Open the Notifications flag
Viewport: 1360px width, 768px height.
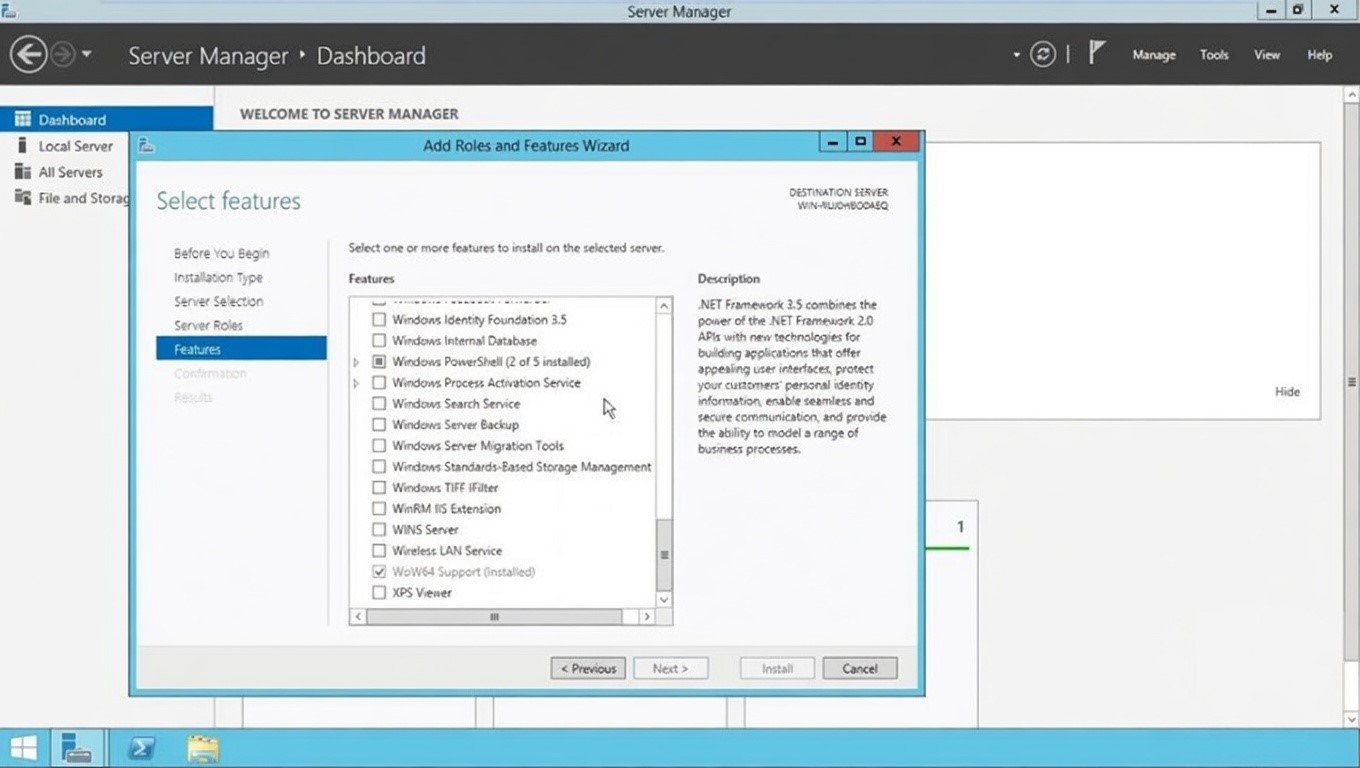point(1096,54)
